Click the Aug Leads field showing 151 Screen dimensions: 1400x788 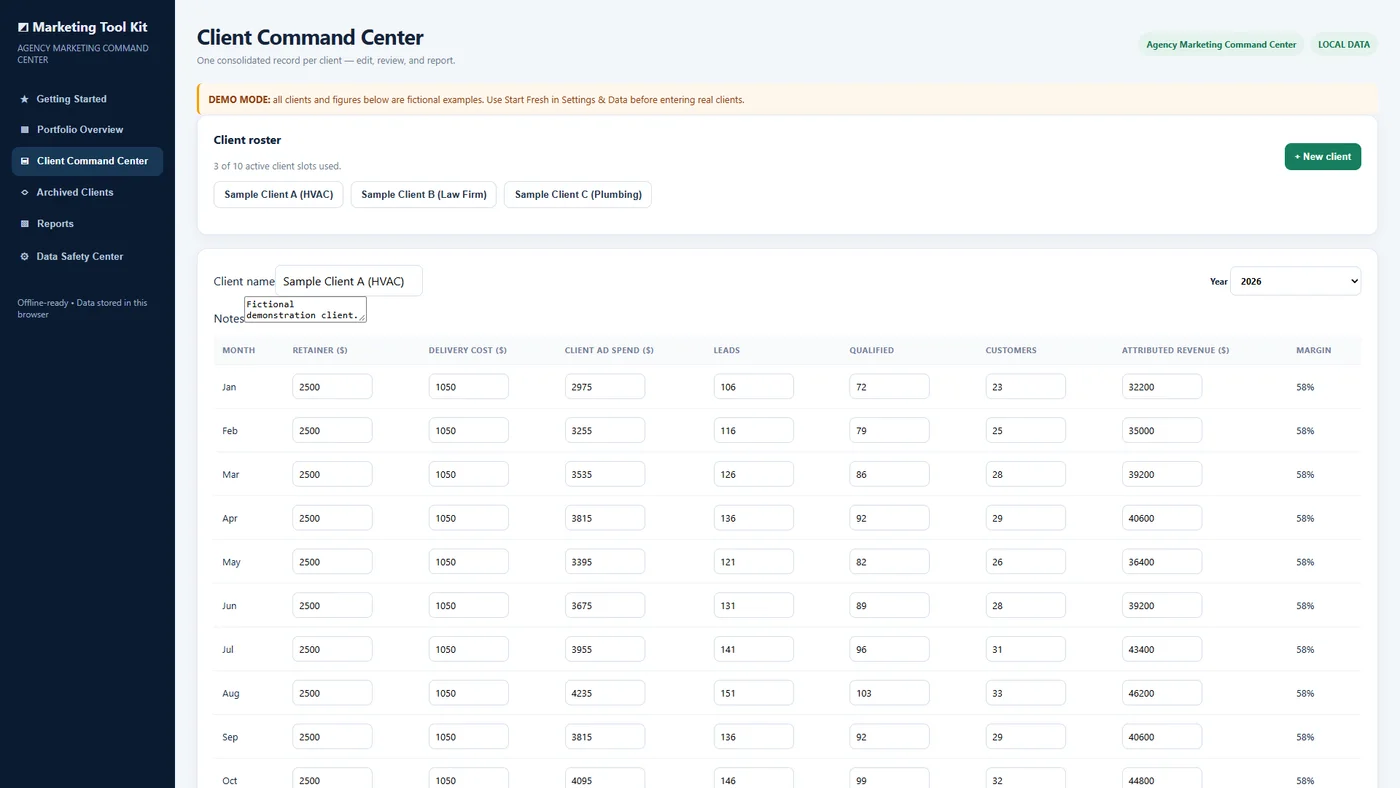tap(754, 694)
